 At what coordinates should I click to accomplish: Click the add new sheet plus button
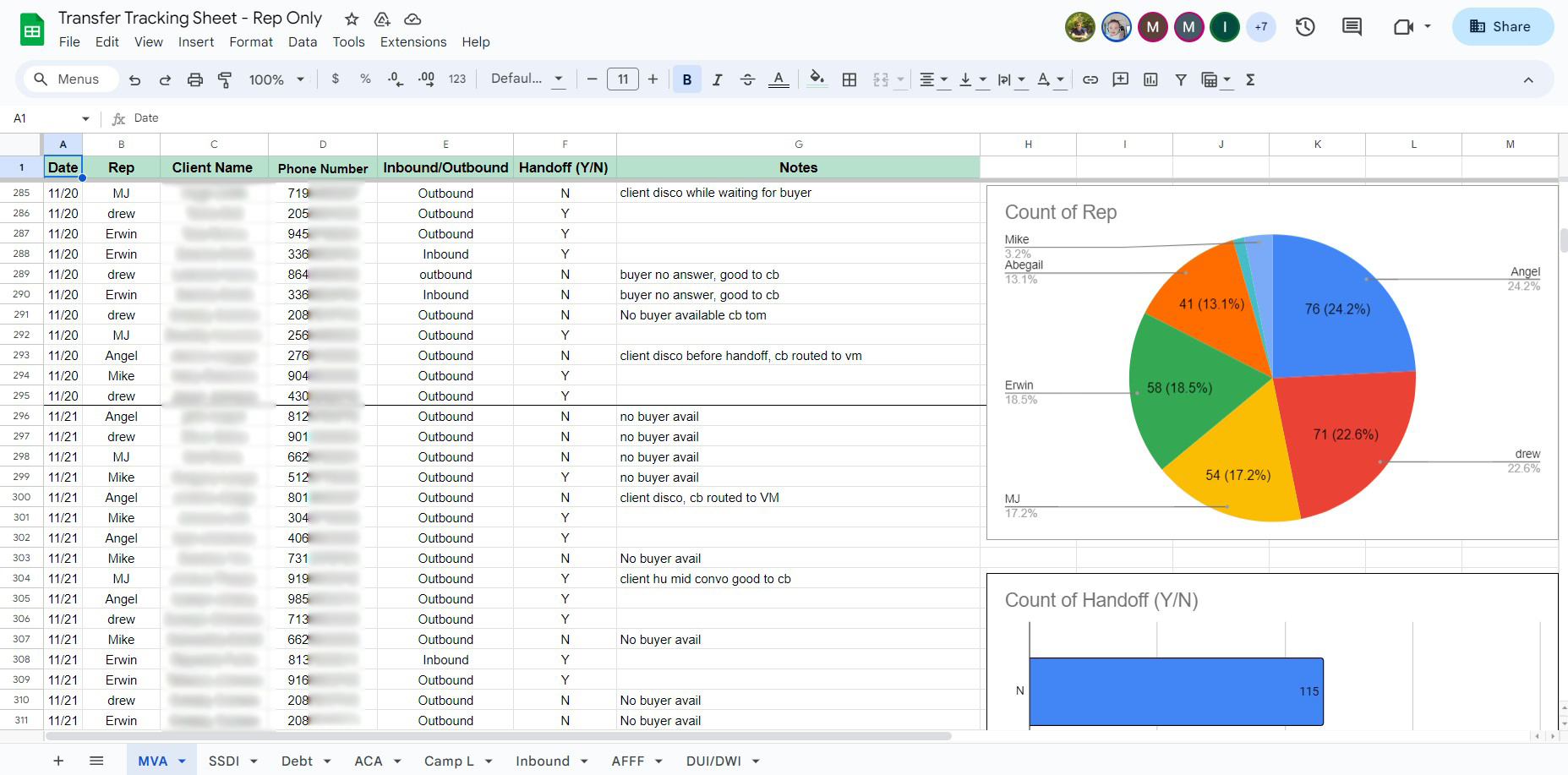tap(58, 761)
